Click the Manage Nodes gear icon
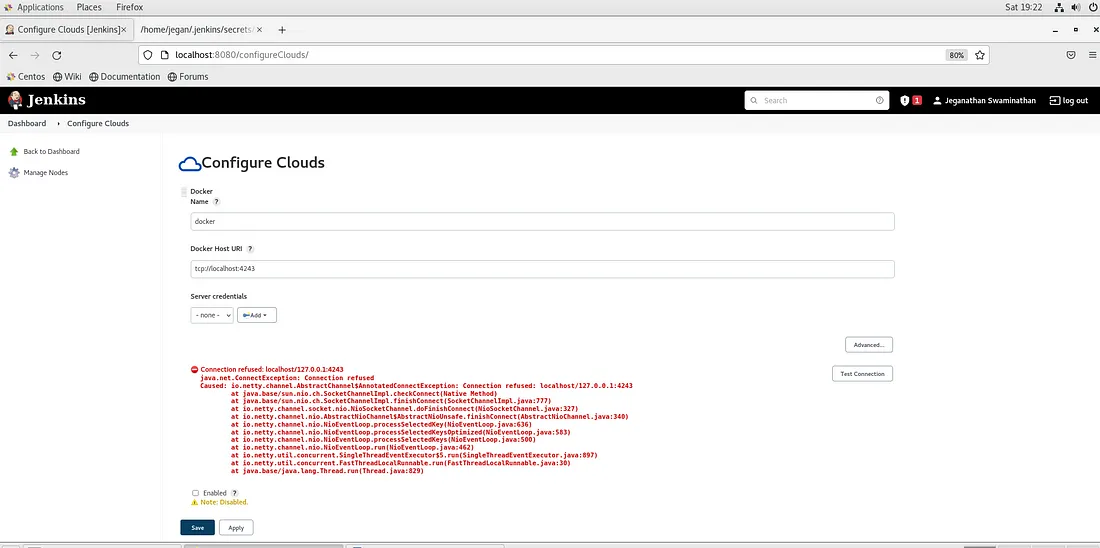The image size is (1100, 548). click(14, 173)
